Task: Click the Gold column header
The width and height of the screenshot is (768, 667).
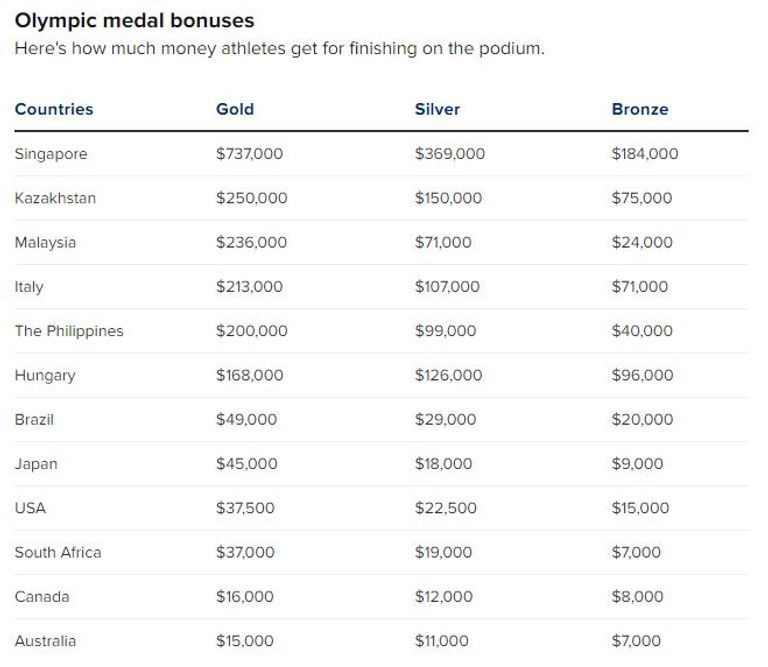Action: [x=235, y=109]
